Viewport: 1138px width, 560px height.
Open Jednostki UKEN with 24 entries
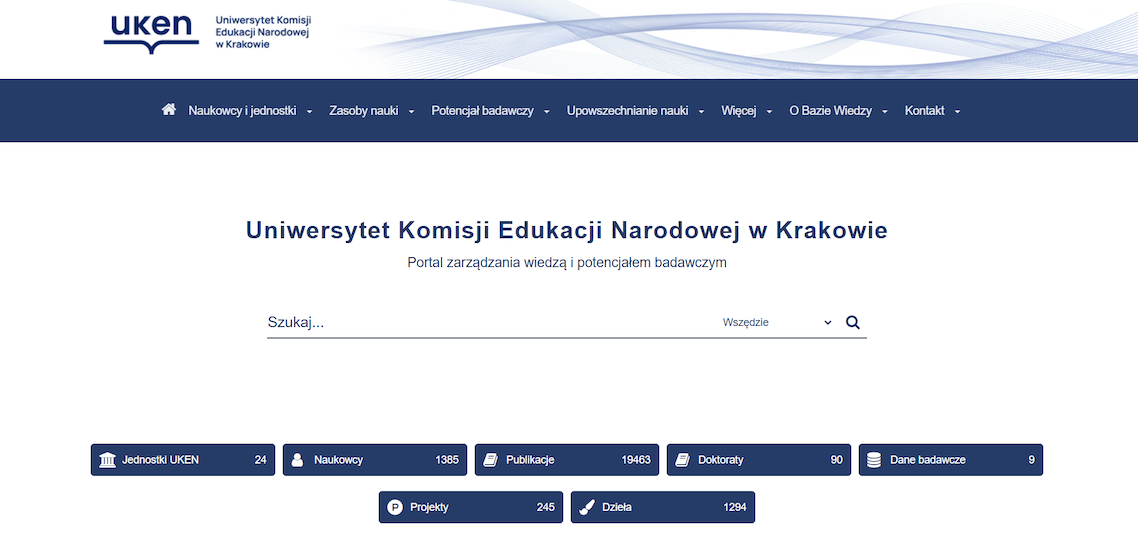183,460
